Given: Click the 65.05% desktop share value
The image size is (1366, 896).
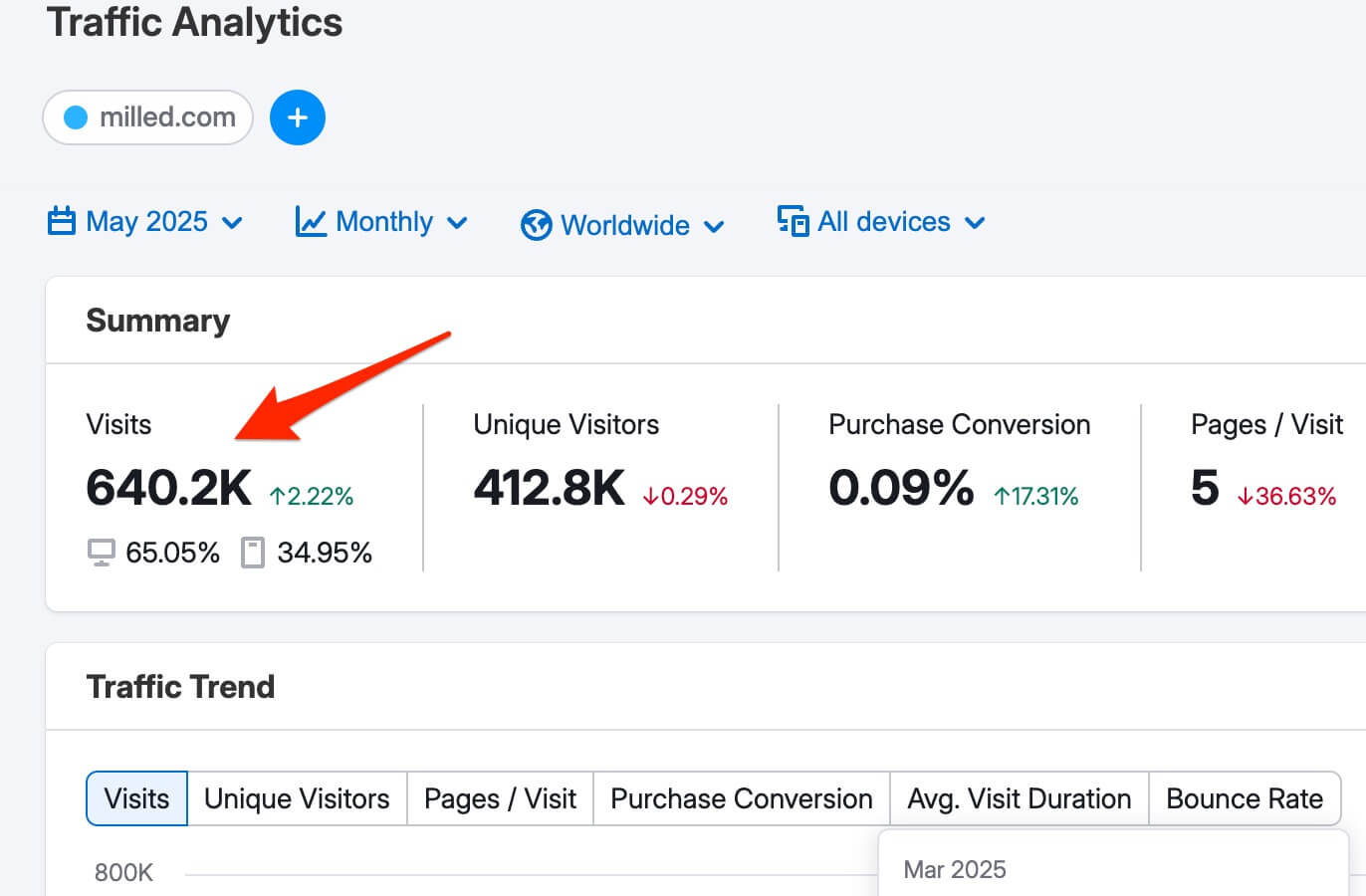Looking at the screenshot, I should tap(172, 553).
